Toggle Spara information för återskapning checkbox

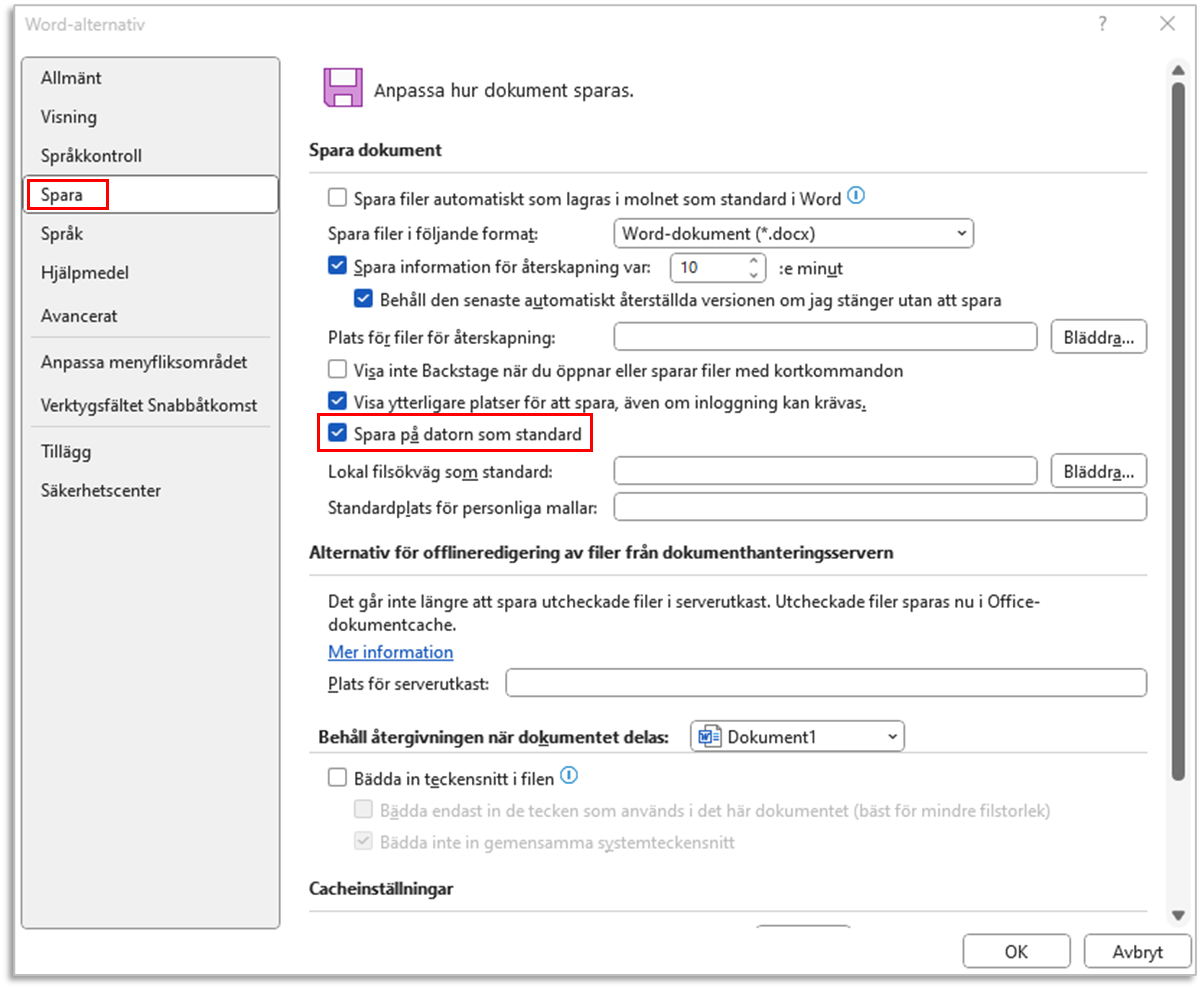tap(338, 267)
